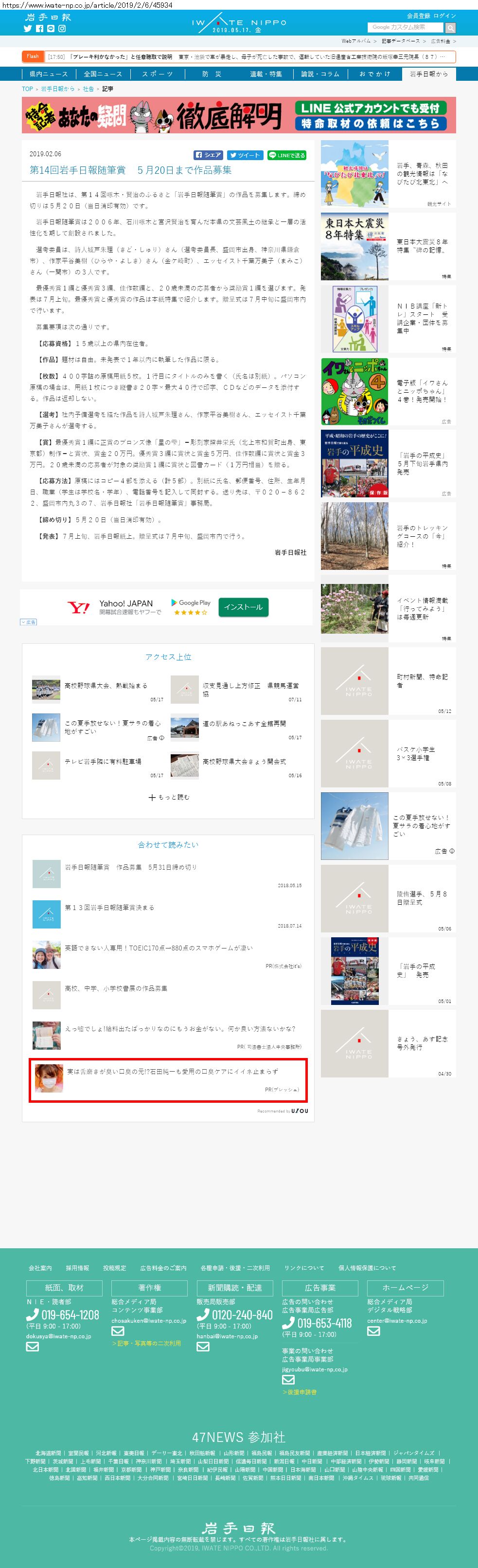Open the LINE icon in the header
The height and width of the screenshot is (1568, 478).
[x=51, y=29]
